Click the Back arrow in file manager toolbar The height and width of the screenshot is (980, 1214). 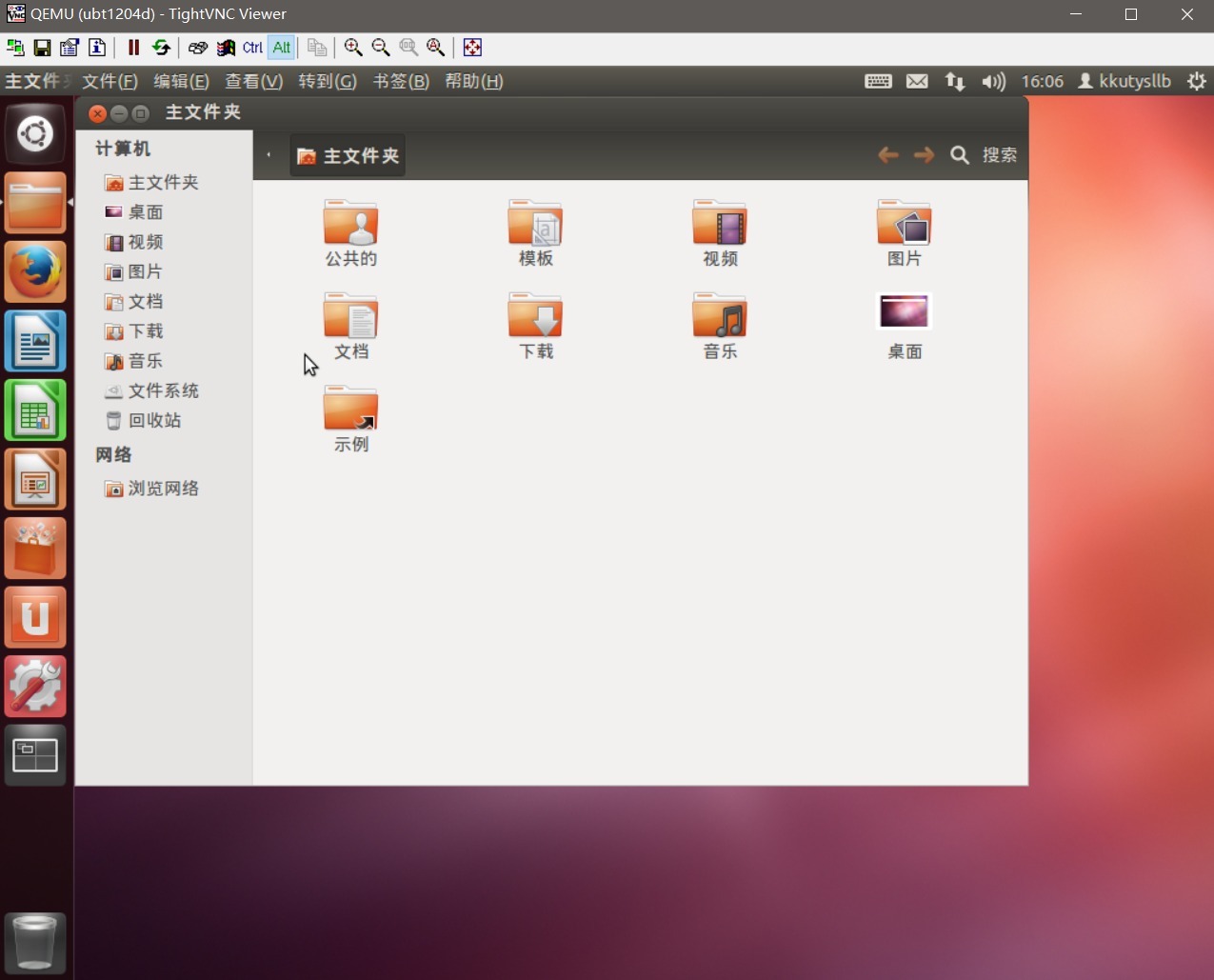coord(888,155)
